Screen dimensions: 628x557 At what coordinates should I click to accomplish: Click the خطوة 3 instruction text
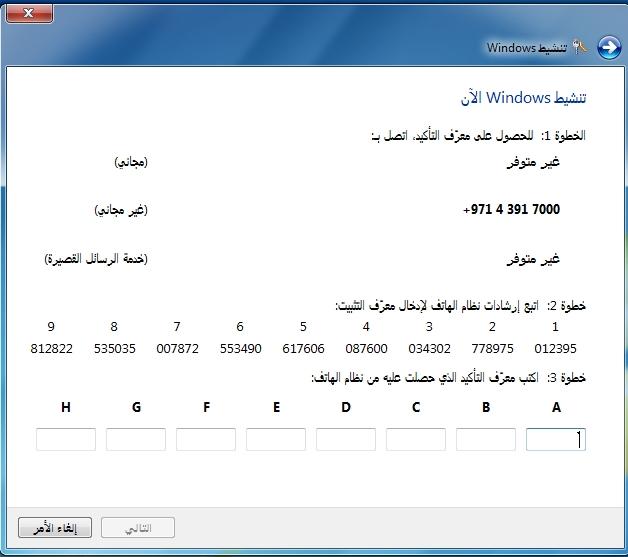click(449, 377)
